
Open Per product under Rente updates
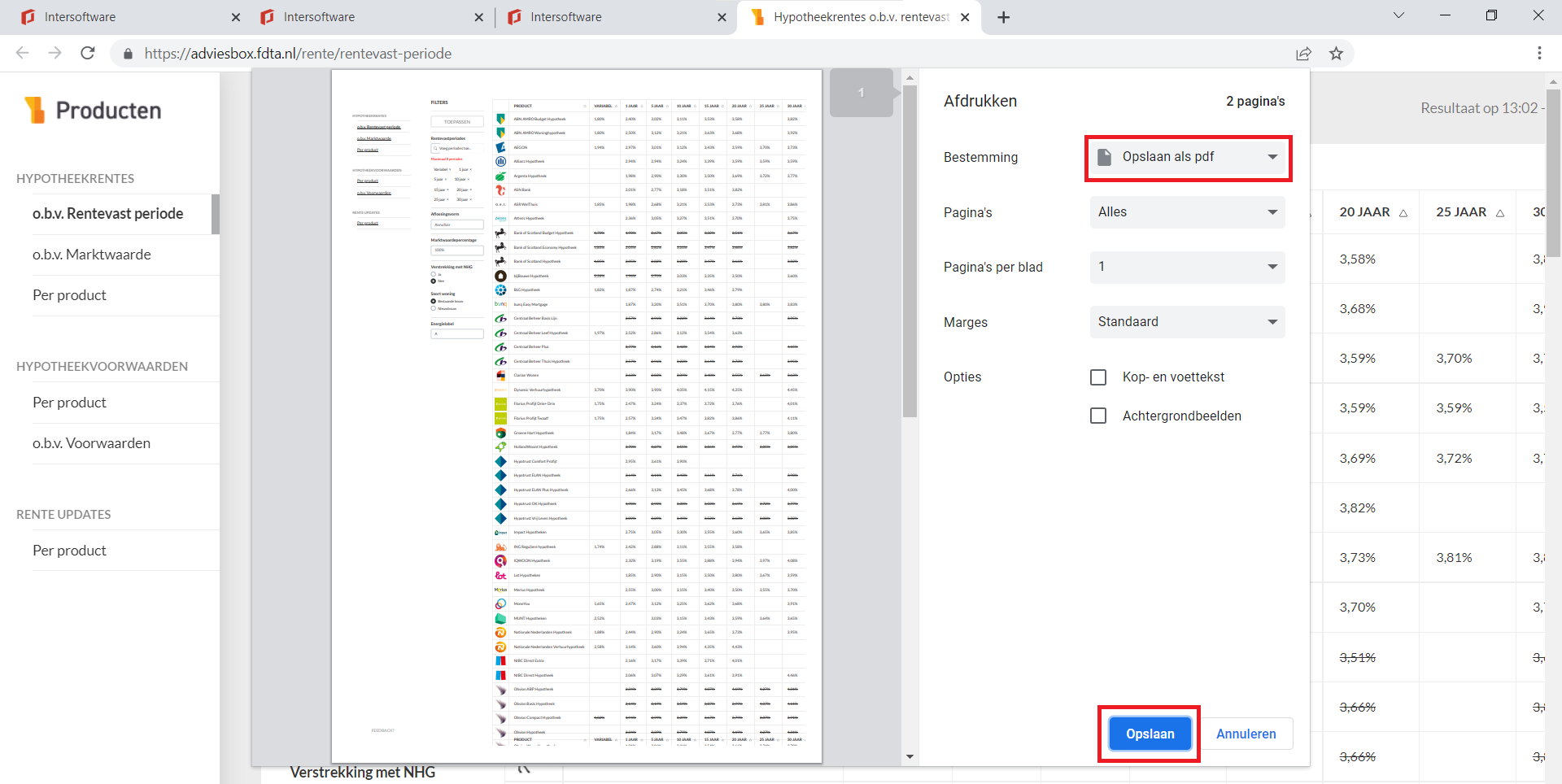click(69, 551)
